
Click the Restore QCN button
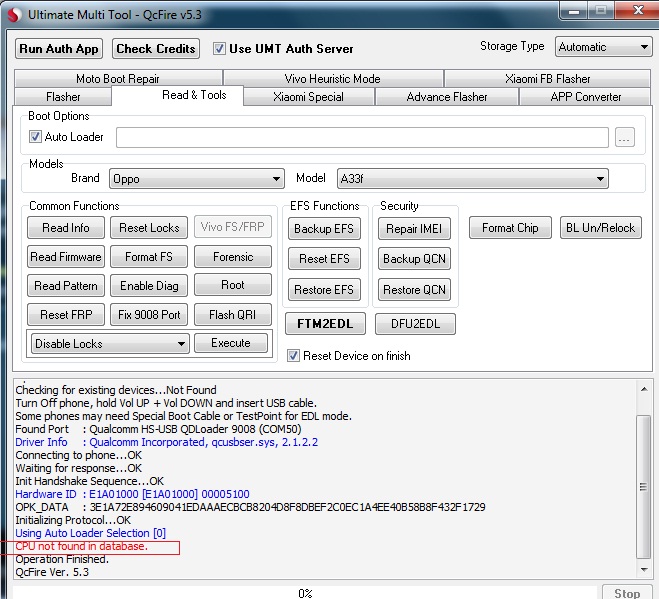pos(414,290)
